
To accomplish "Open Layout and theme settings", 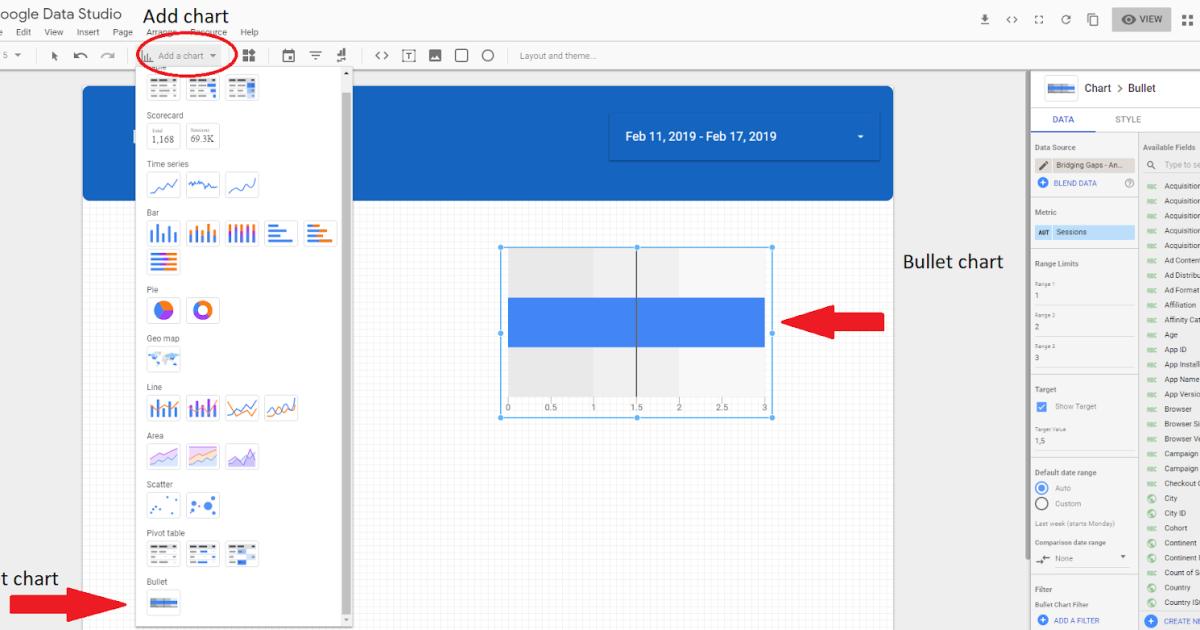I will coord(558,56).
